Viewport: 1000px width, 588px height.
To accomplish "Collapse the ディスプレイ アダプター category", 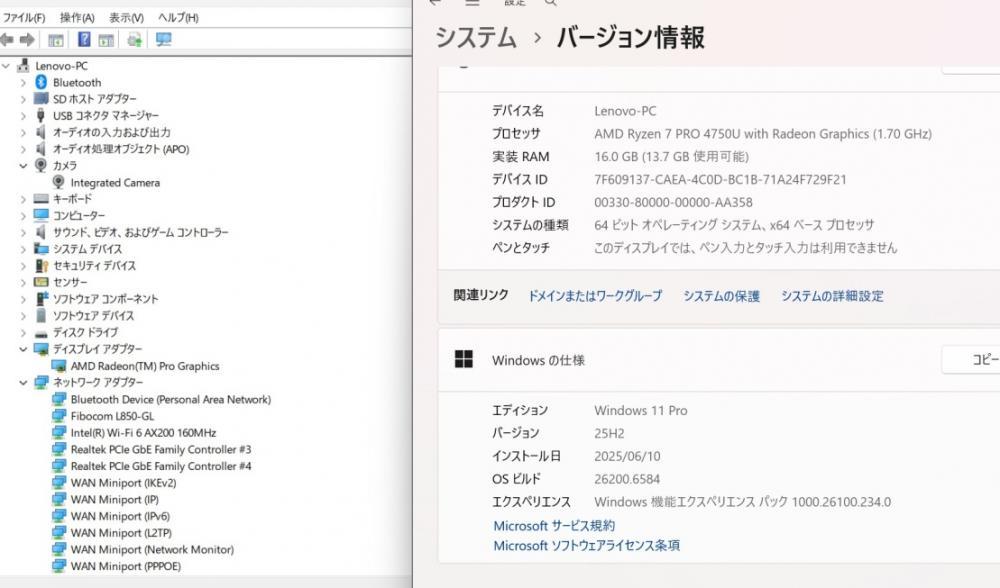I will (x=23, y=349).
